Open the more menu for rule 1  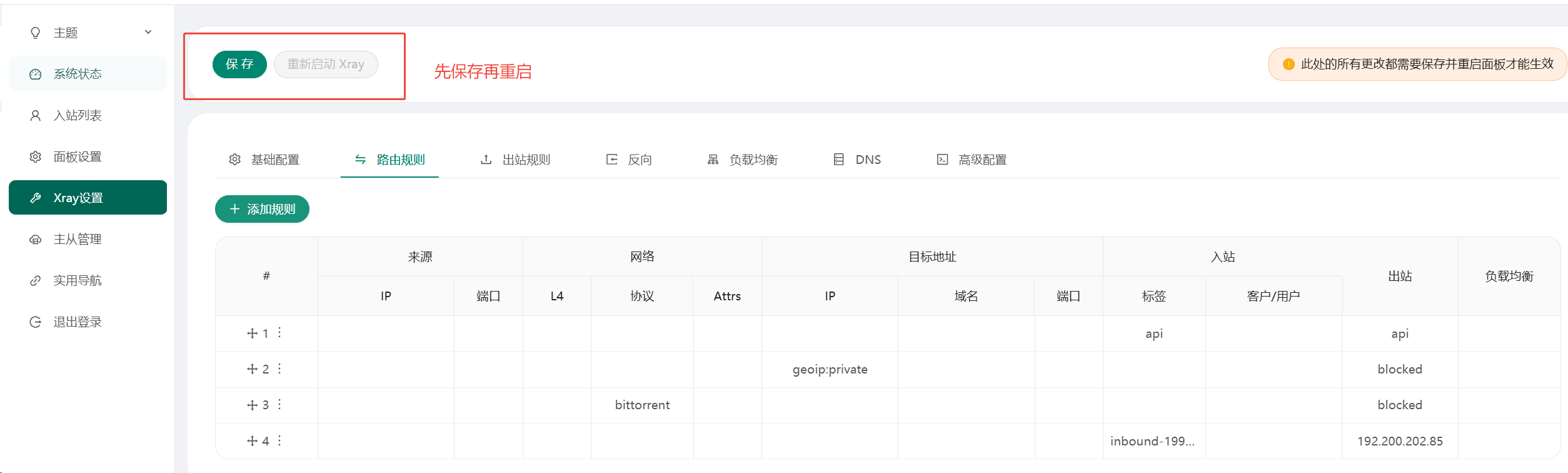point(279,333)
